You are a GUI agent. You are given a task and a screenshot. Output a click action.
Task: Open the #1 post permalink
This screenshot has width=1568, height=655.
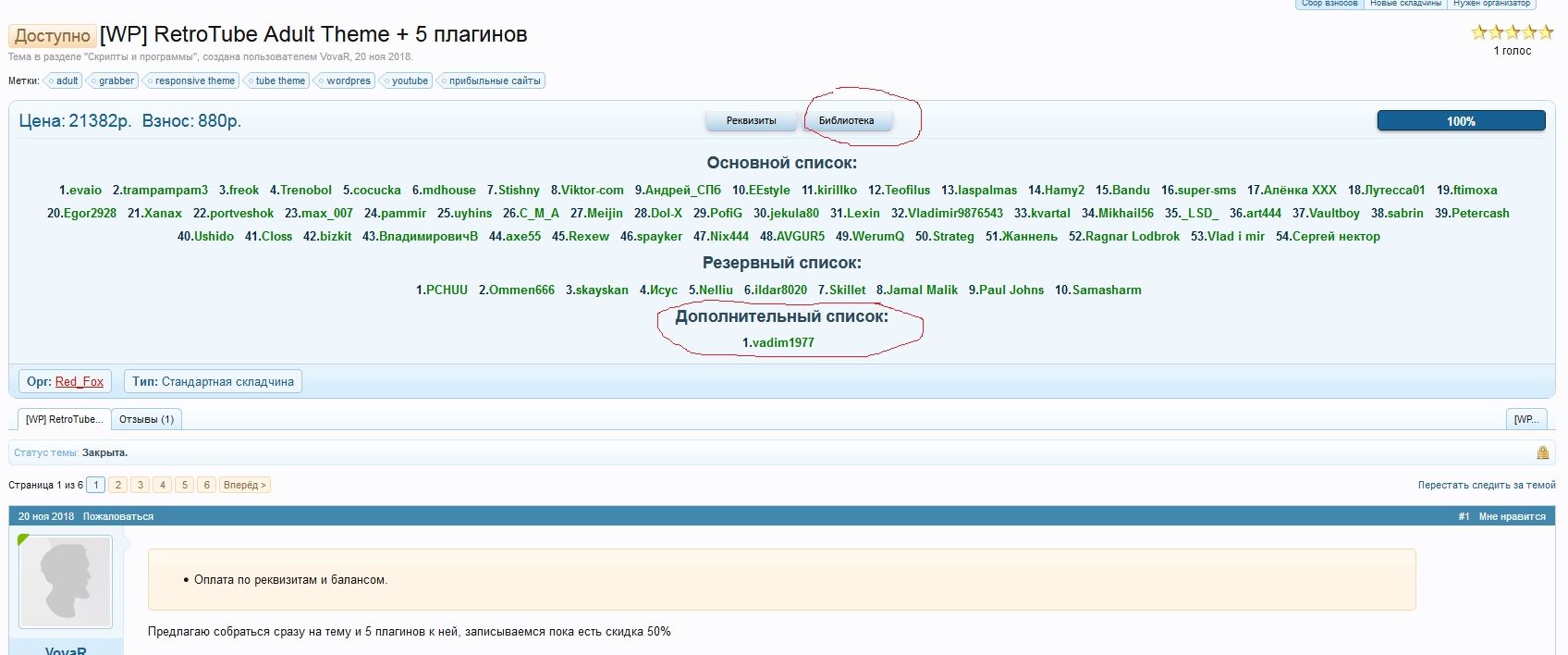(1464, 516)
